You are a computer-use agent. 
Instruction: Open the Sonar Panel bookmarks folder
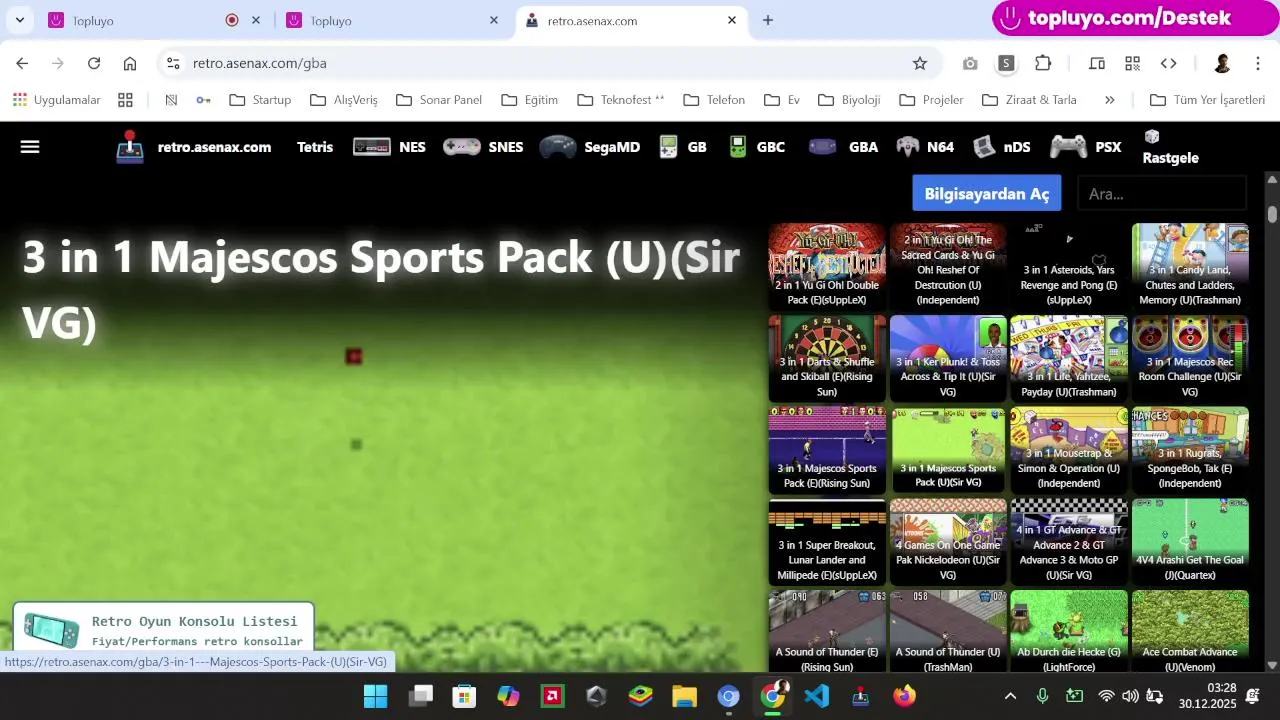point(440,100)
